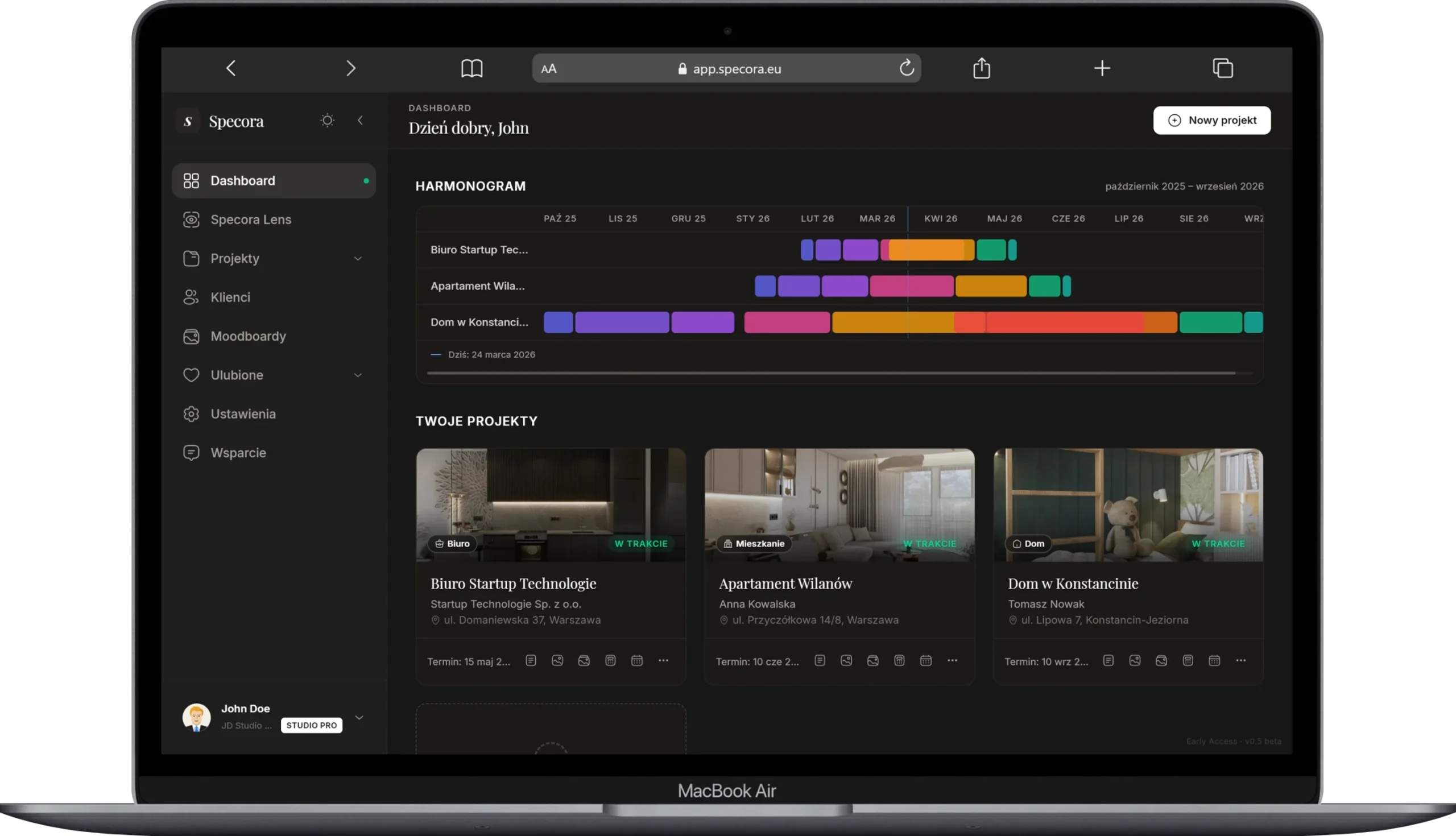
Task: Open calculator icon on Dom w Konstancinie card
Action: coord(1188,660)
